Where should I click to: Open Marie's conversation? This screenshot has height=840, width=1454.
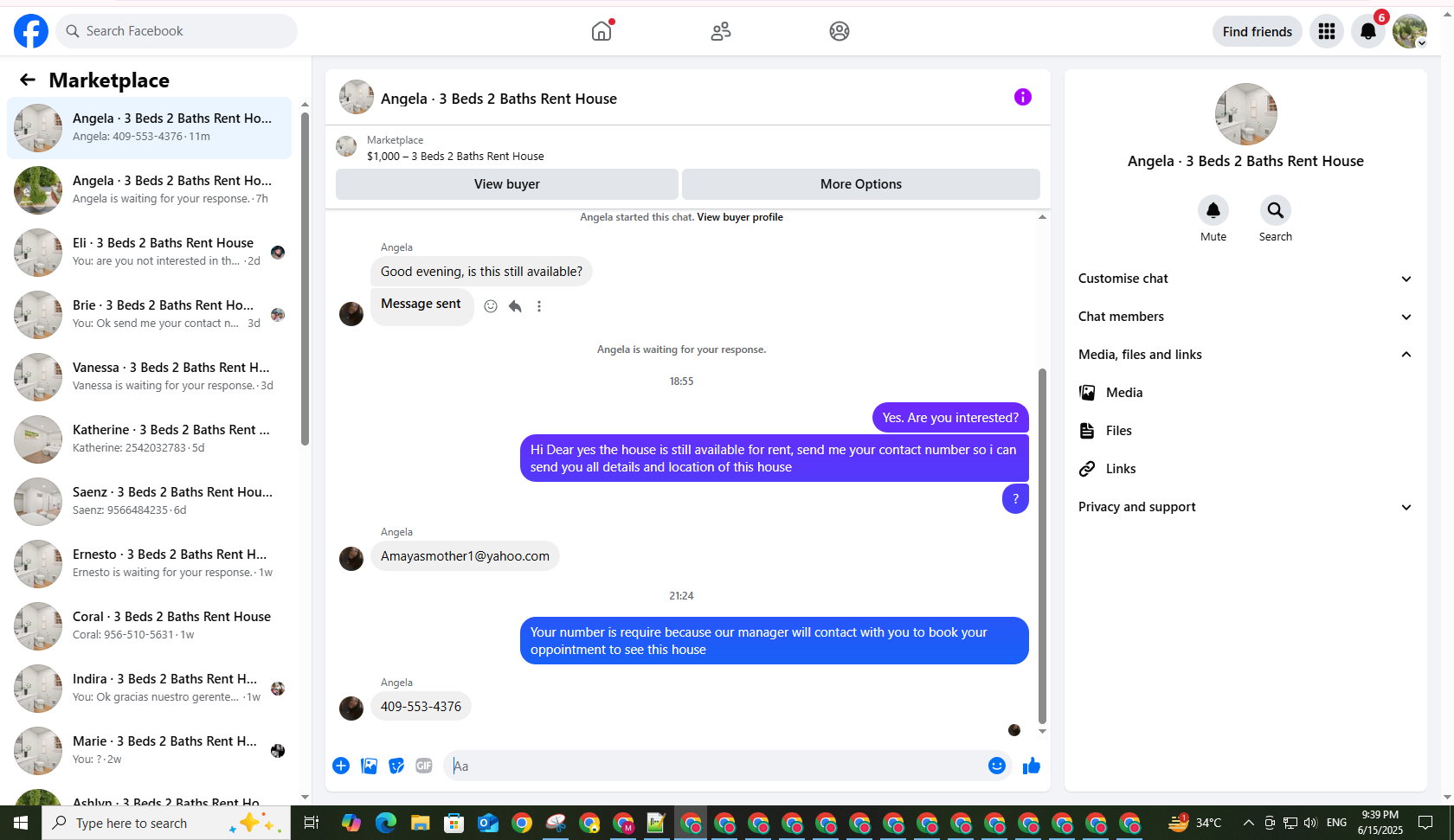[150, 751]
